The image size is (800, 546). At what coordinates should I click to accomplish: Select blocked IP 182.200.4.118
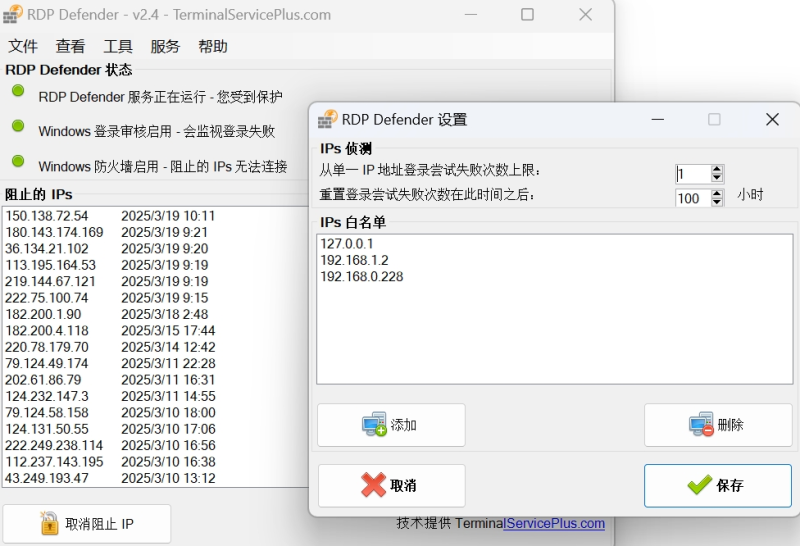click(46, 331)
